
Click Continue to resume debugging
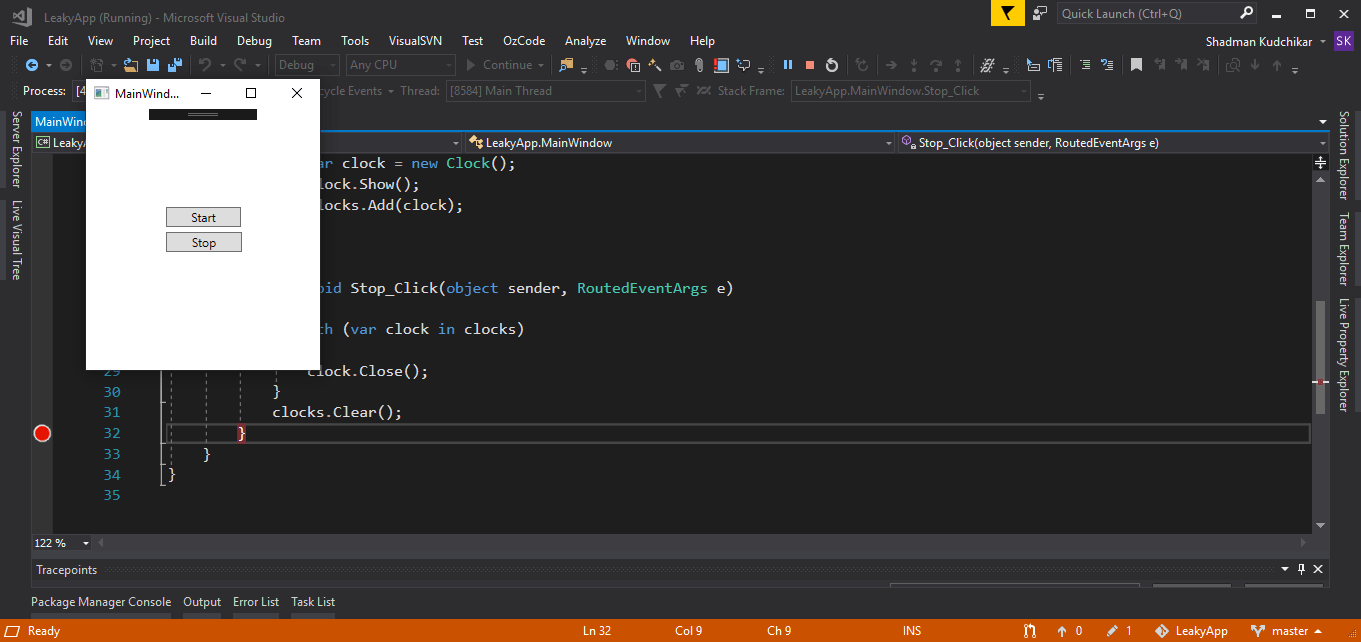tap(503, 64)
